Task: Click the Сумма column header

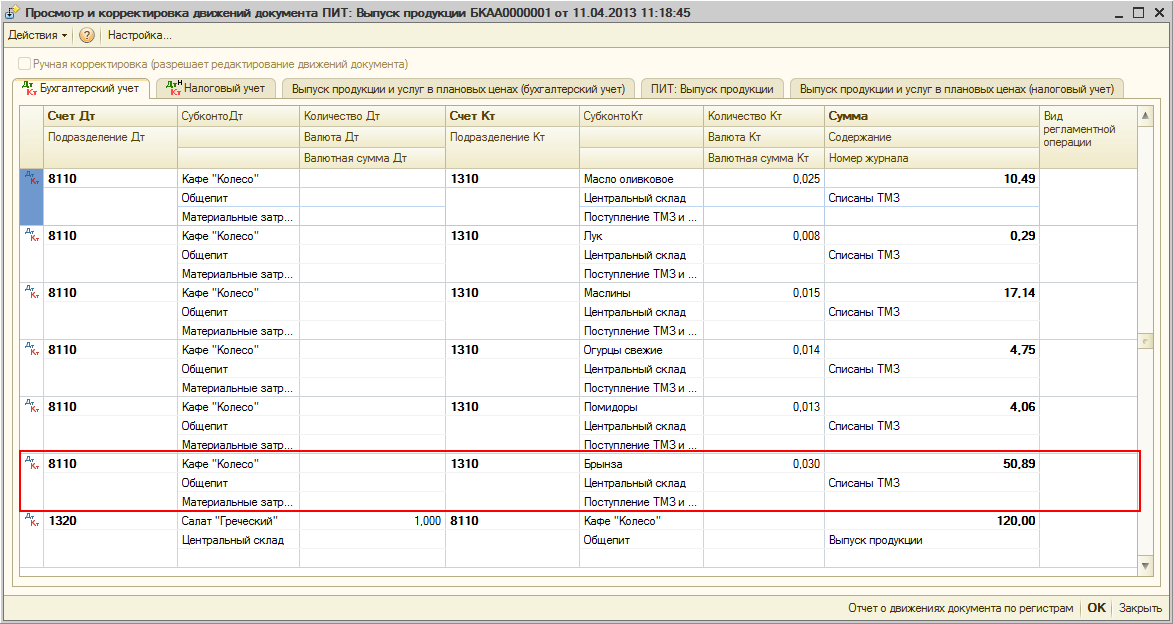Action: tap(848, 116)
